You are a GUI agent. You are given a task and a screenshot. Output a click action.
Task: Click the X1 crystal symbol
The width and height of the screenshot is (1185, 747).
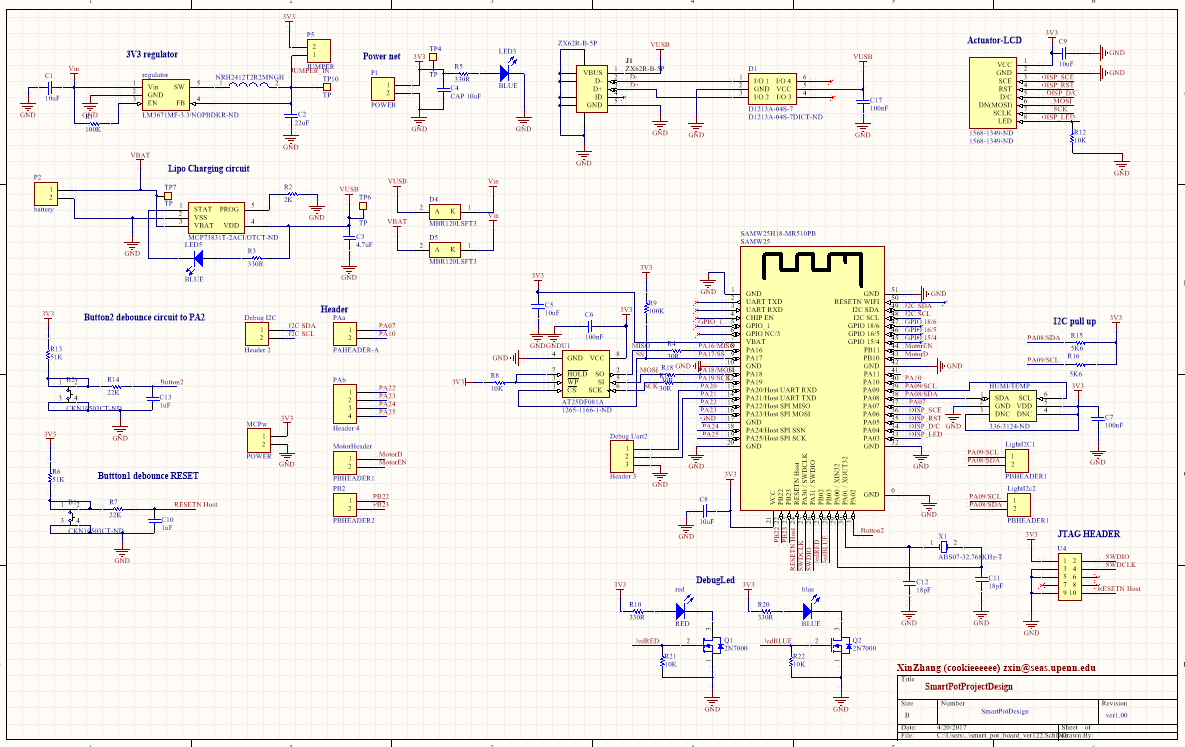[x=942, y=547]
